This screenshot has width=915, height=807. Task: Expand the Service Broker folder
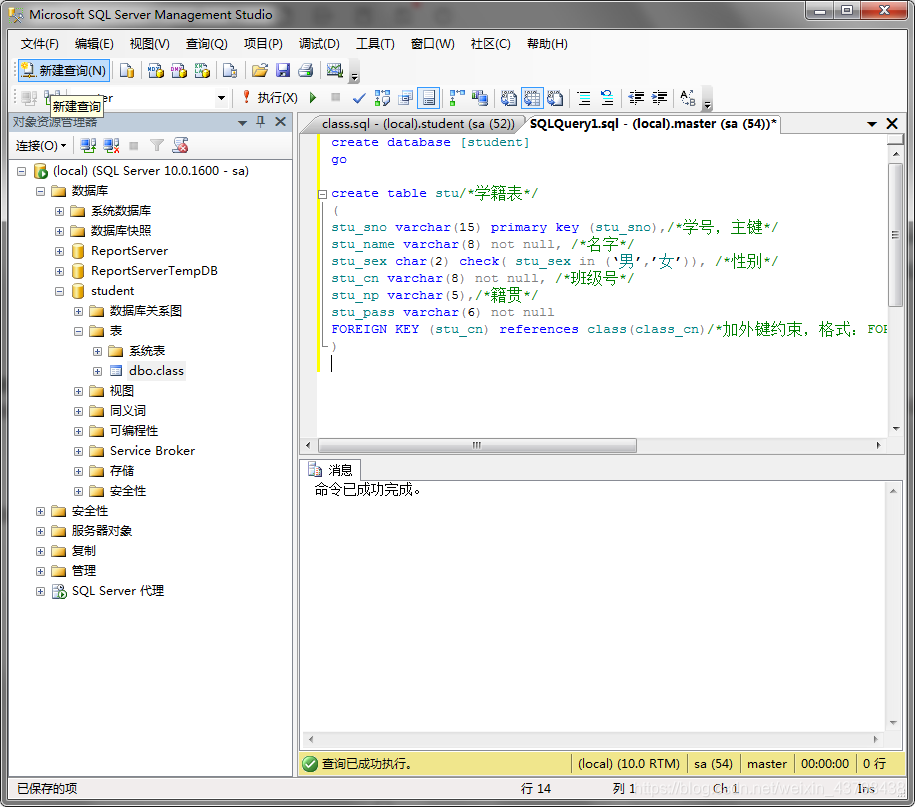(78, 451)
